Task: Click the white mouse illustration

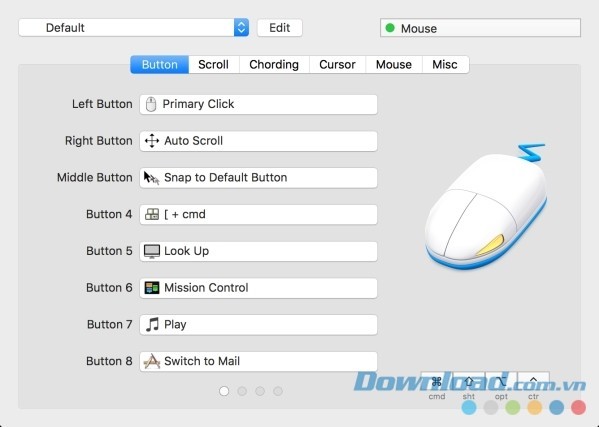Action: tap(486, 206)
